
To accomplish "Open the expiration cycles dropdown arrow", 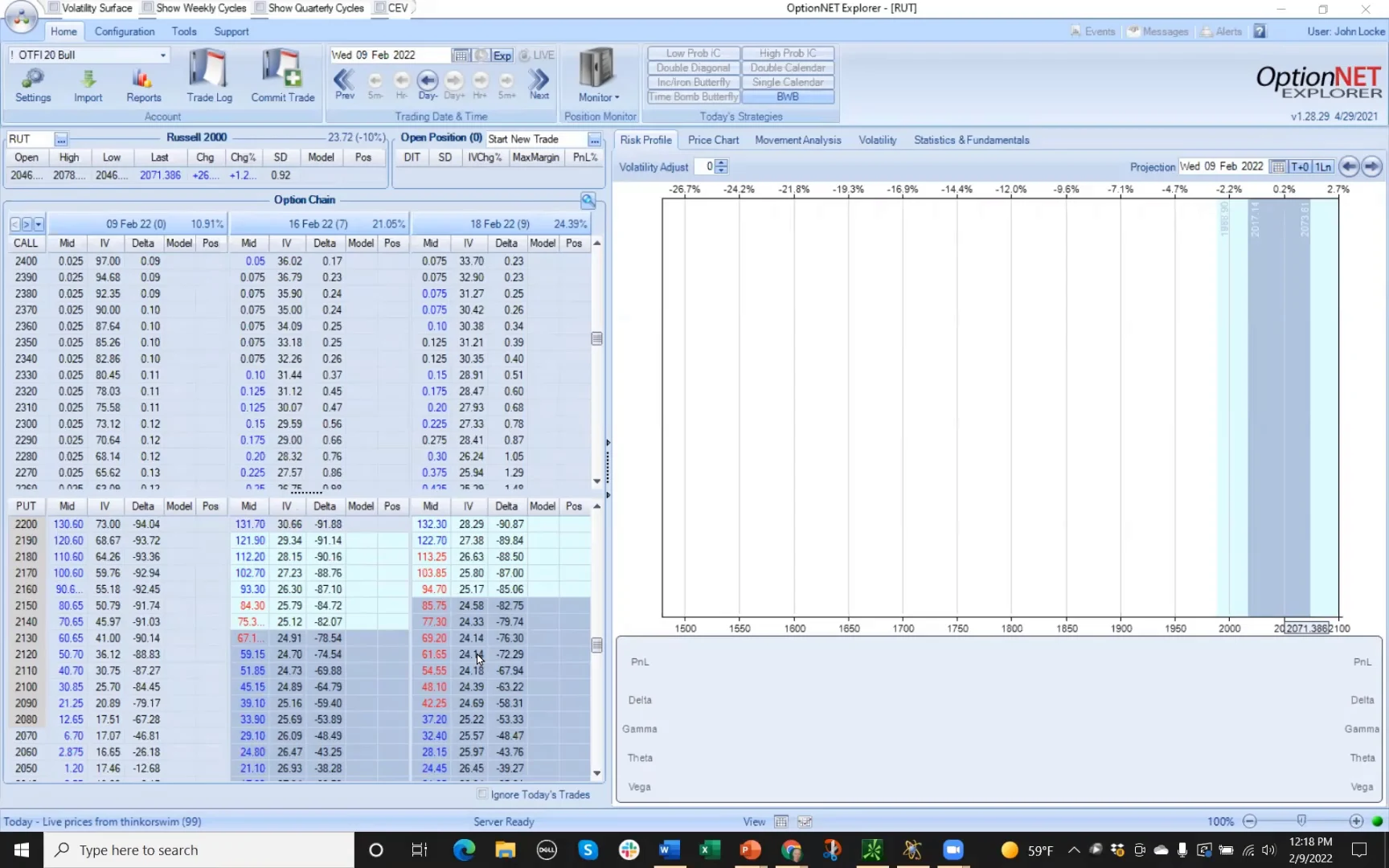I will (x=39, y=224).
